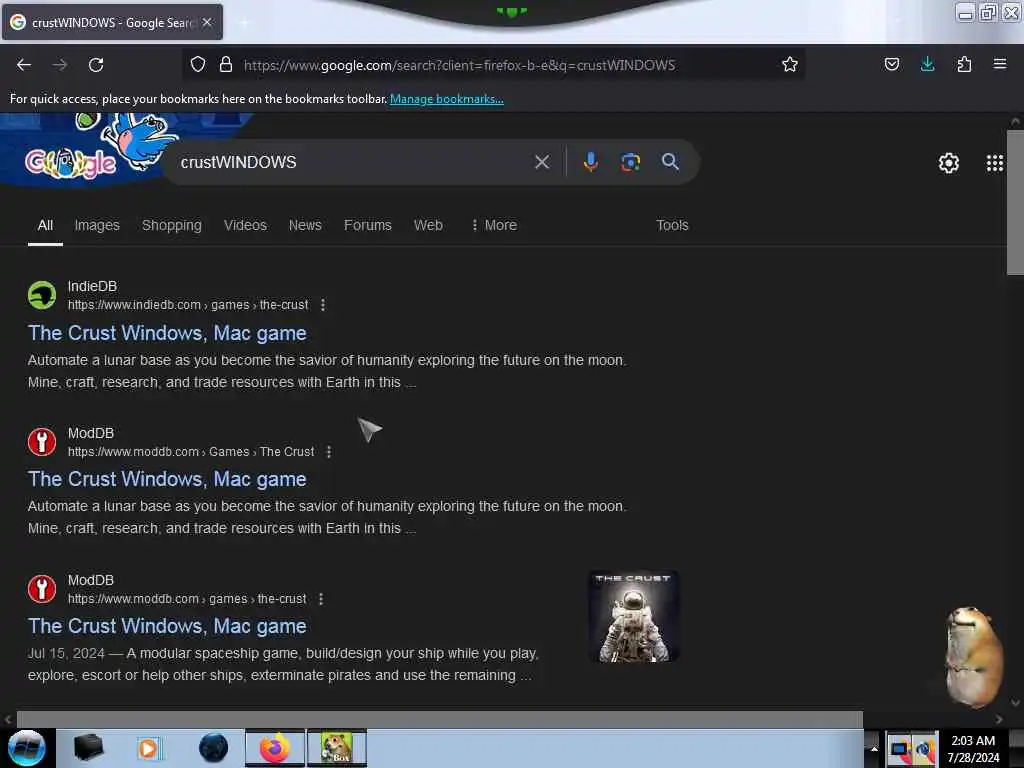Click the Firefox address bar URL

459,65
